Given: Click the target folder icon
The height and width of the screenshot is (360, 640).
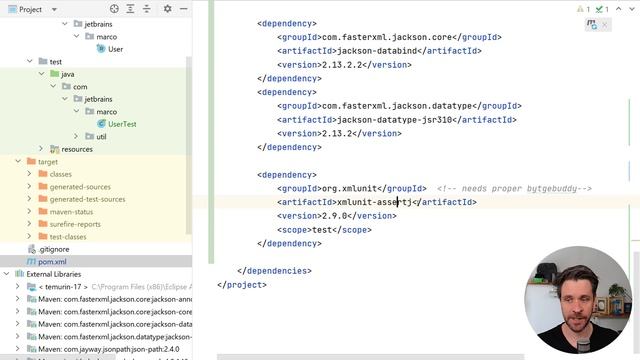Looking at the screenshot, I should coord(31,162).
